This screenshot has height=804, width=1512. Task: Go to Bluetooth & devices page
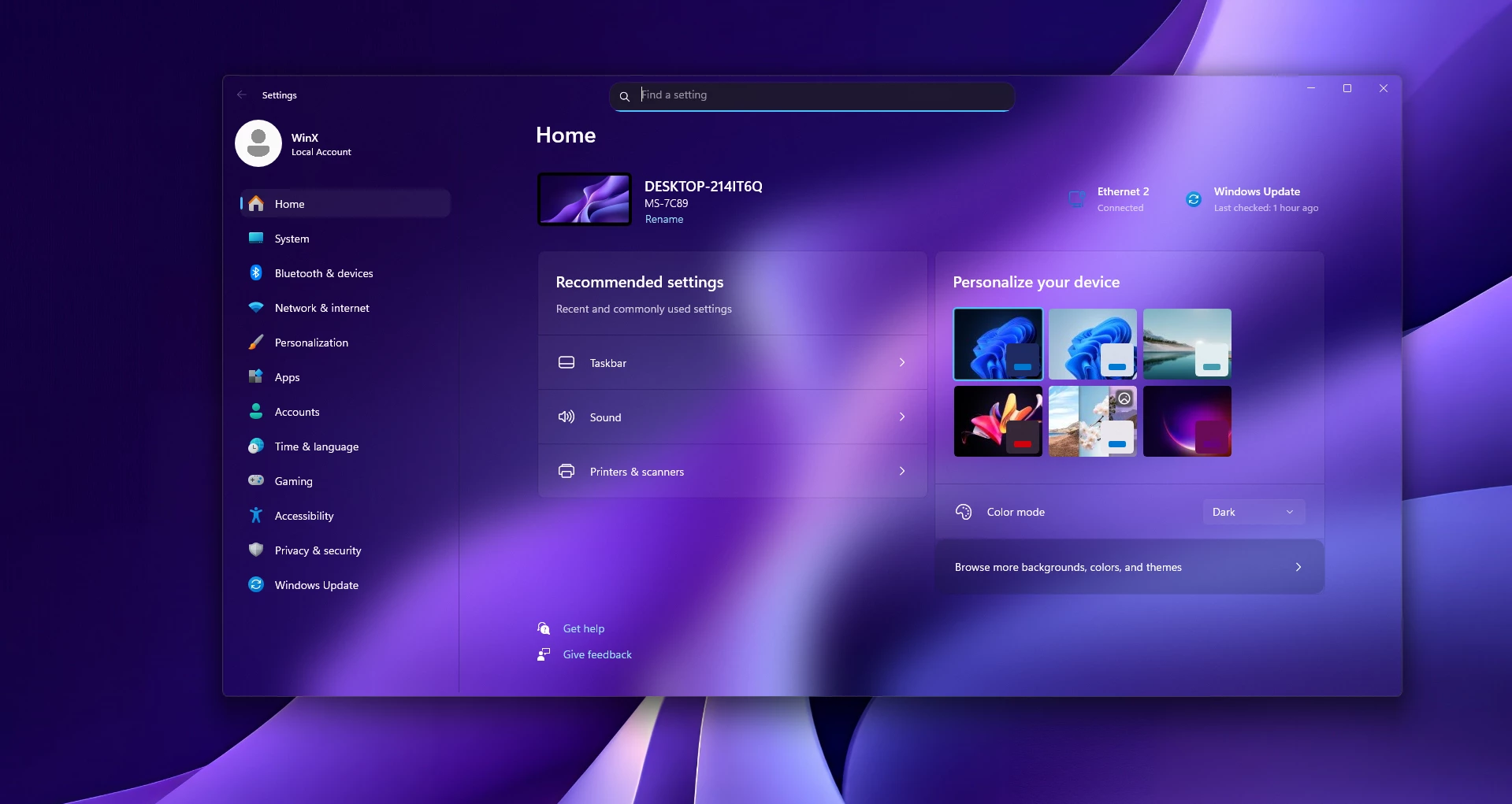click(345, 273)
